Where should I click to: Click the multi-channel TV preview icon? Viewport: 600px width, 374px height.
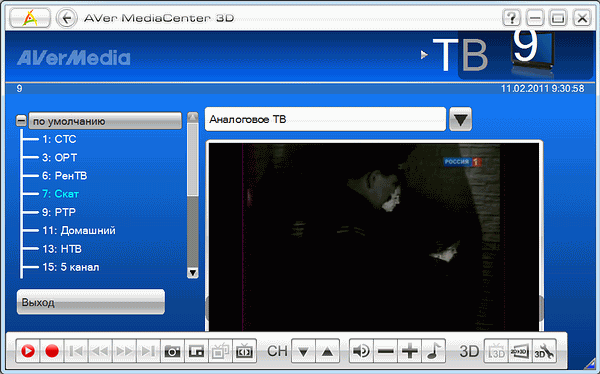(221, 351)
